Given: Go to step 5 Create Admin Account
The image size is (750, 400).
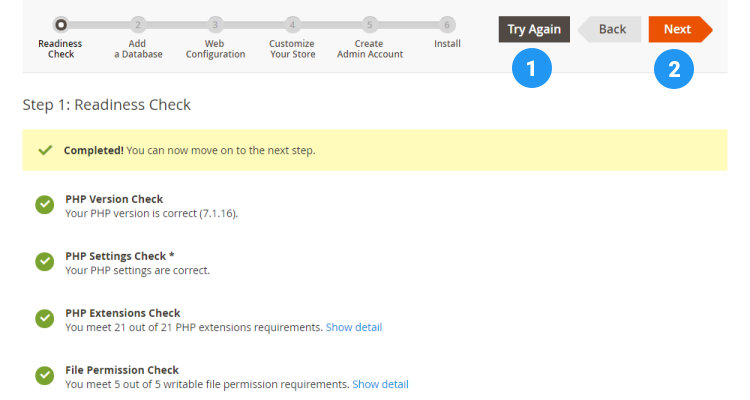Looking at the screenshot, I should (x=369, y=24).
